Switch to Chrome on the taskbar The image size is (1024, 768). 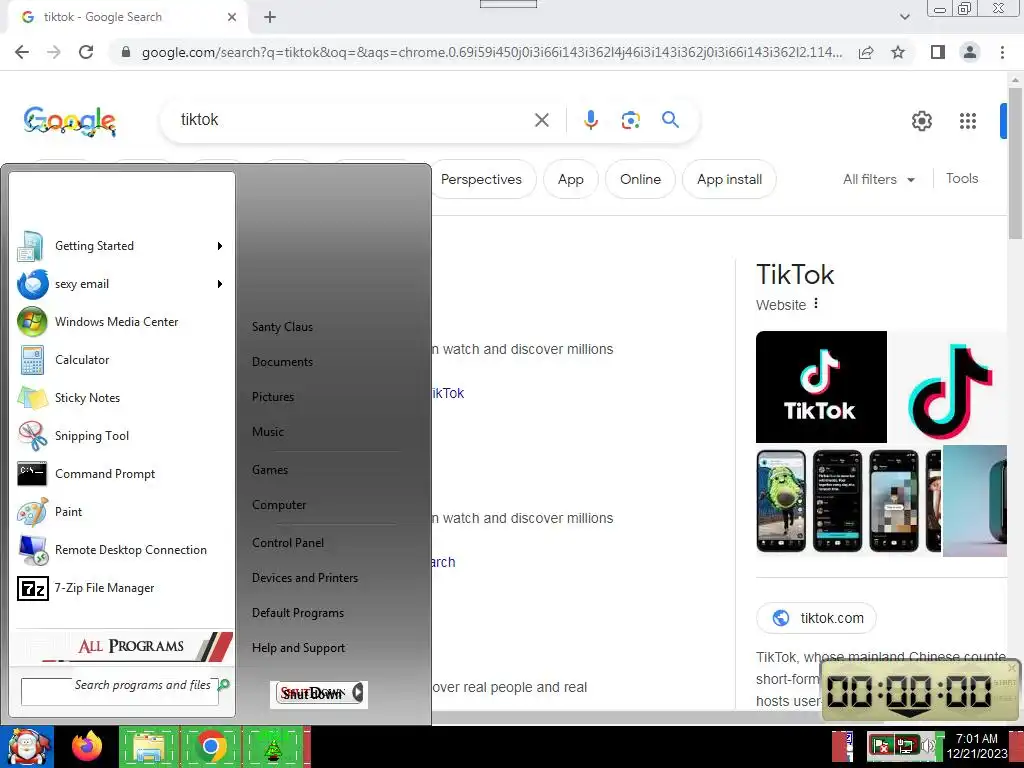210,747
